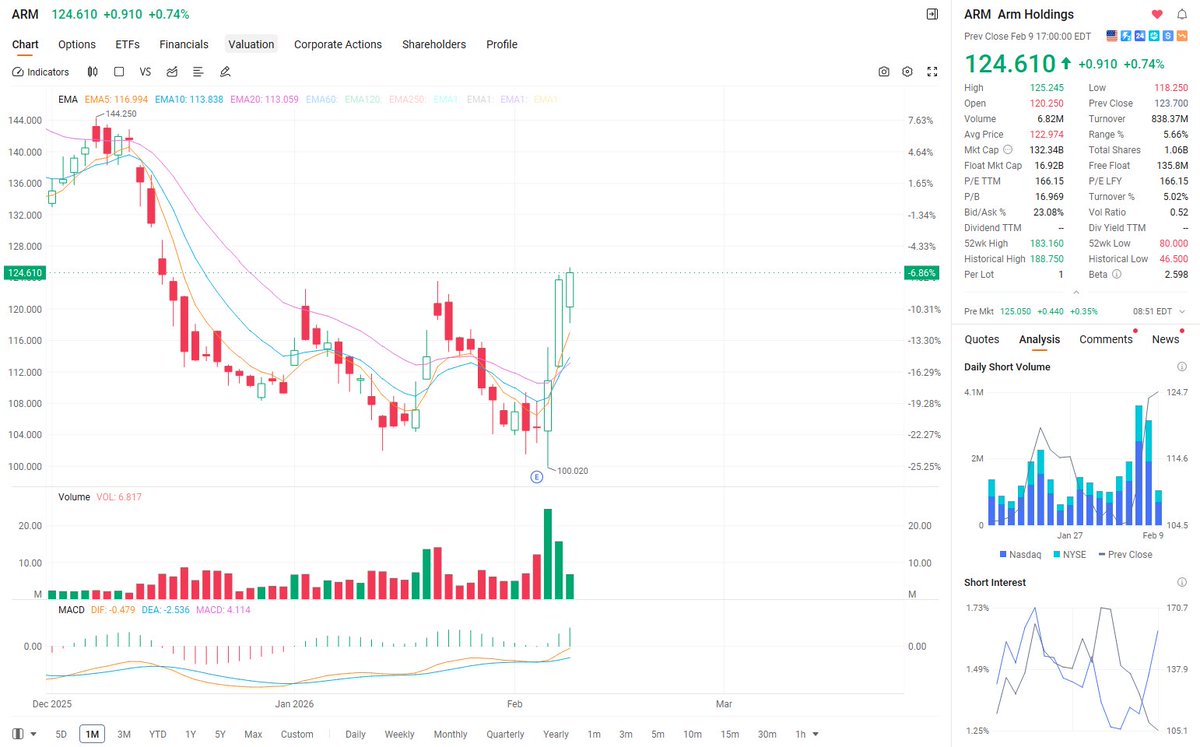Set range to 5D
Viewport: 1200px width, 747px height.
(x=61, y=734)
